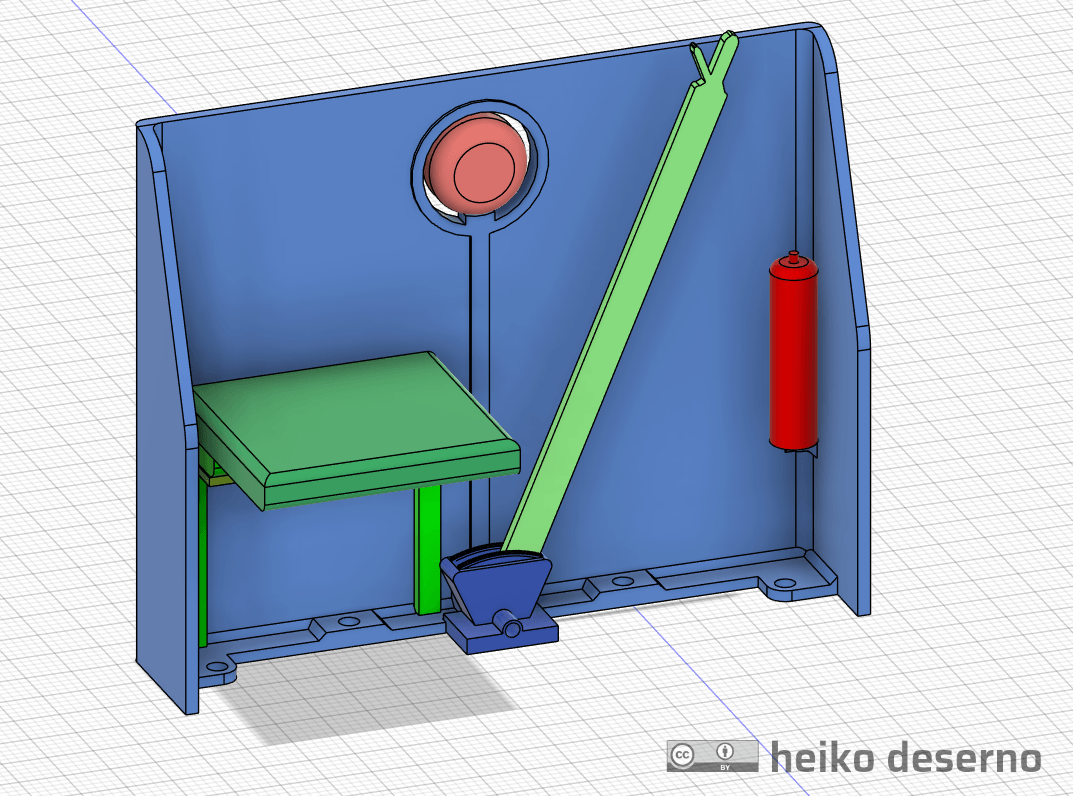Select the mounting hole in bottom-left corner tab
Viewport: 1073px width, 796px height.
click(x=217, y=666)
